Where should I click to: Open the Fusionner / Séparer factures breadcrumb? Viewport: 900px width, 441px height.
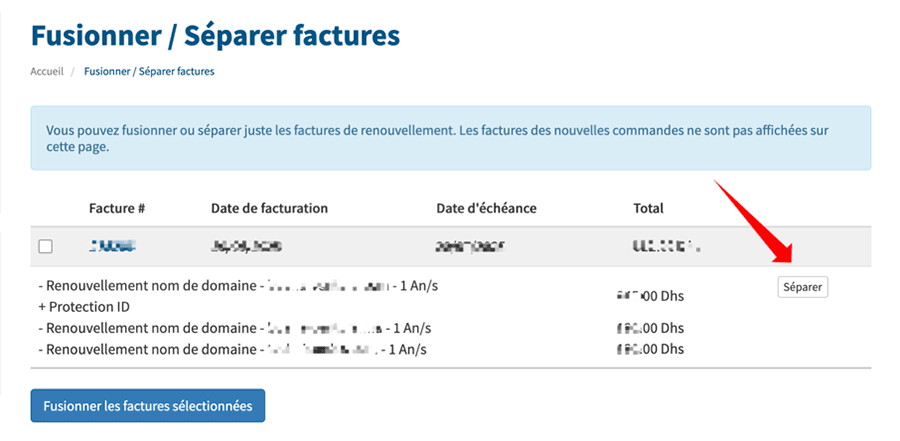point(149,72)
